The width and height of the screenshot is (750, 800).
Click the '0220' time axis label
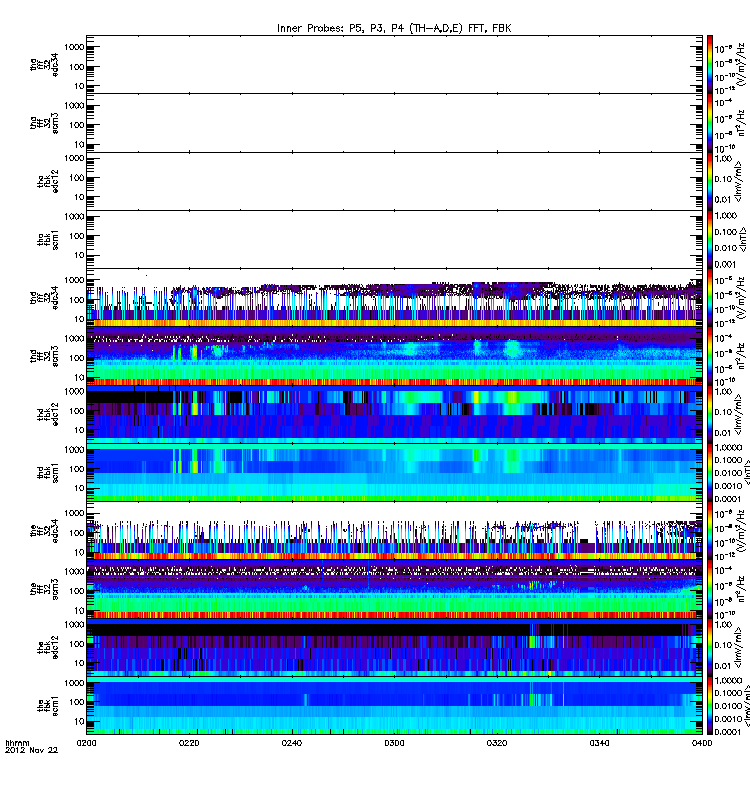coord(189,743)
